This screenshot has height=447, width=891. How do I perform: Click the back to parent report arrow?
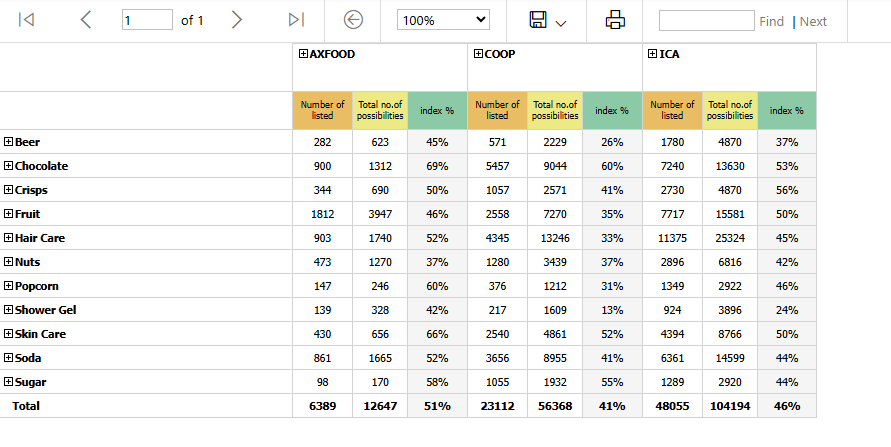pos(353,20)
